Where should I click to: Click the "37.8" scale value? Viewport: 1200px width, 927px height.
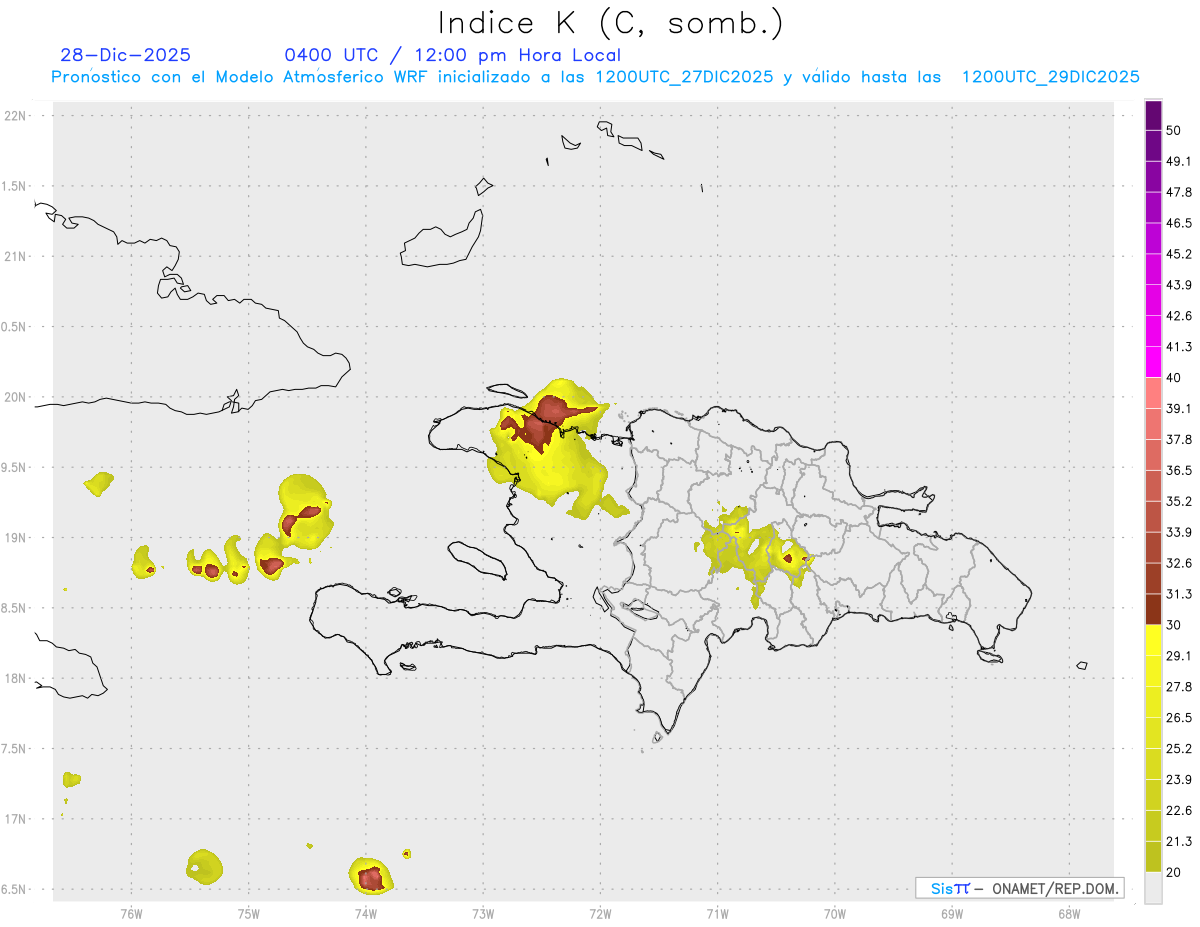point(1179,439)
